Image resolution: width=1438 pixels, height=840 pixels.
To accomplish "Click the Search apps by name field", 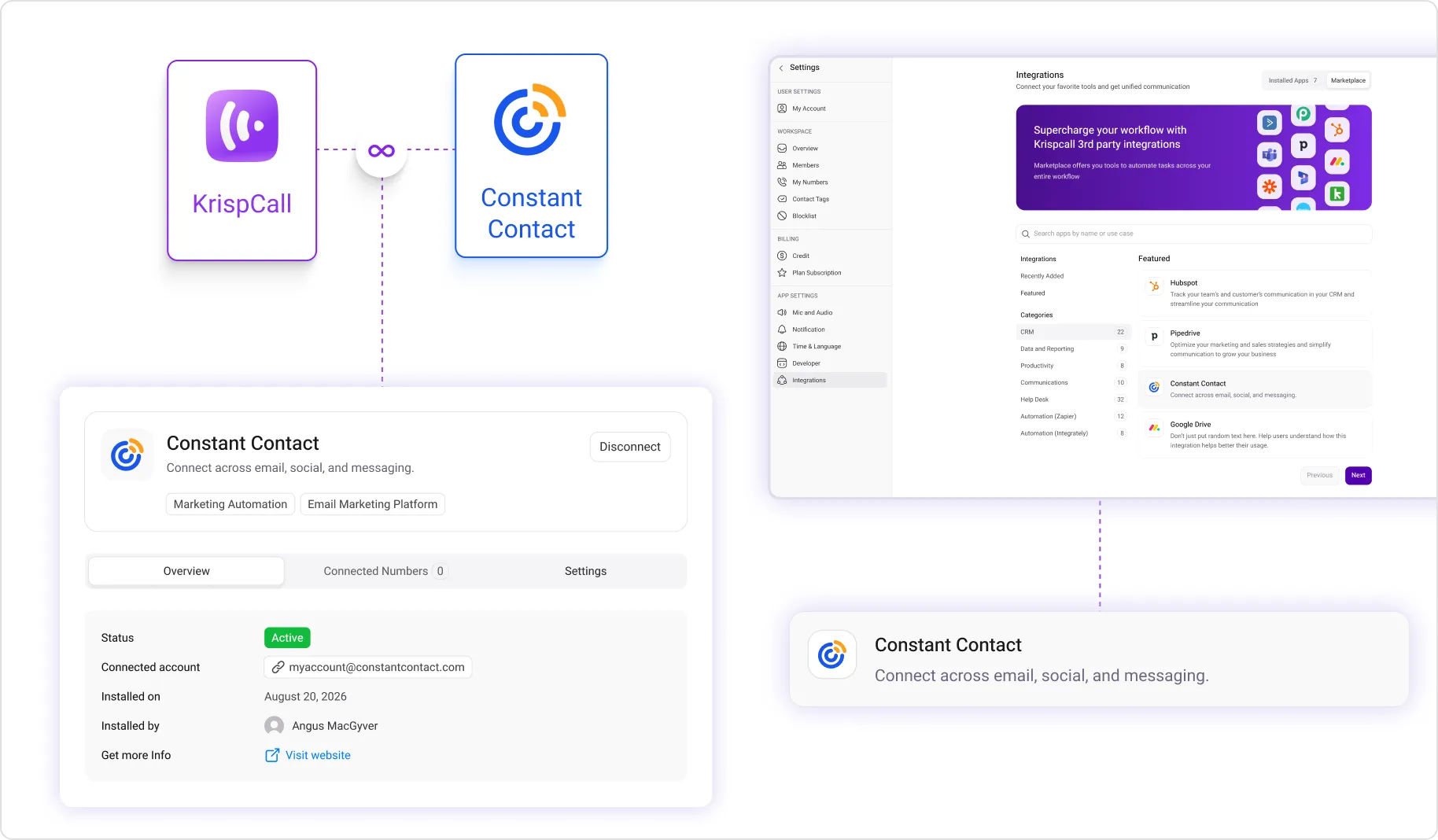I will point(1193,234).
